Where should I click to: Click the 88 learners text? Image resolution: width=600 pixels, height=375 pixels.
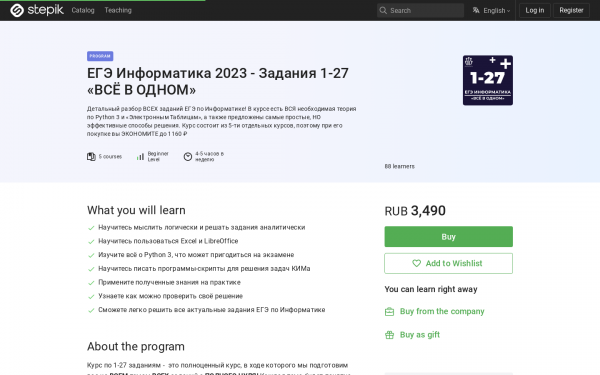coord(399,166)
